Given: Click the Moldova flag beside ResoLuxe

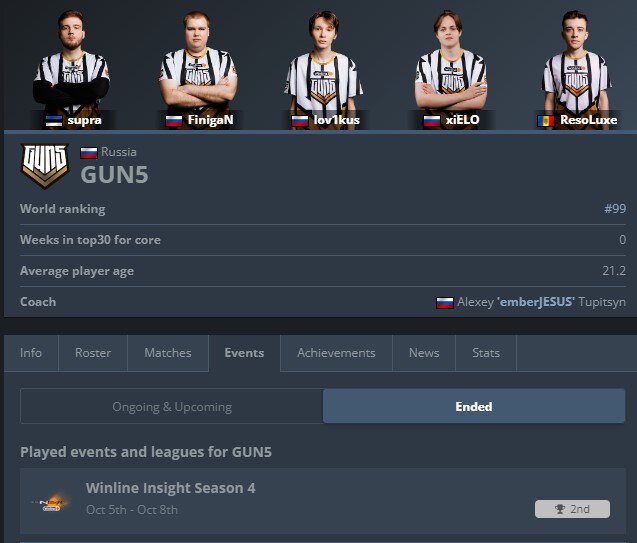Looking at the screenshot, I should click(x=546, y=121).
